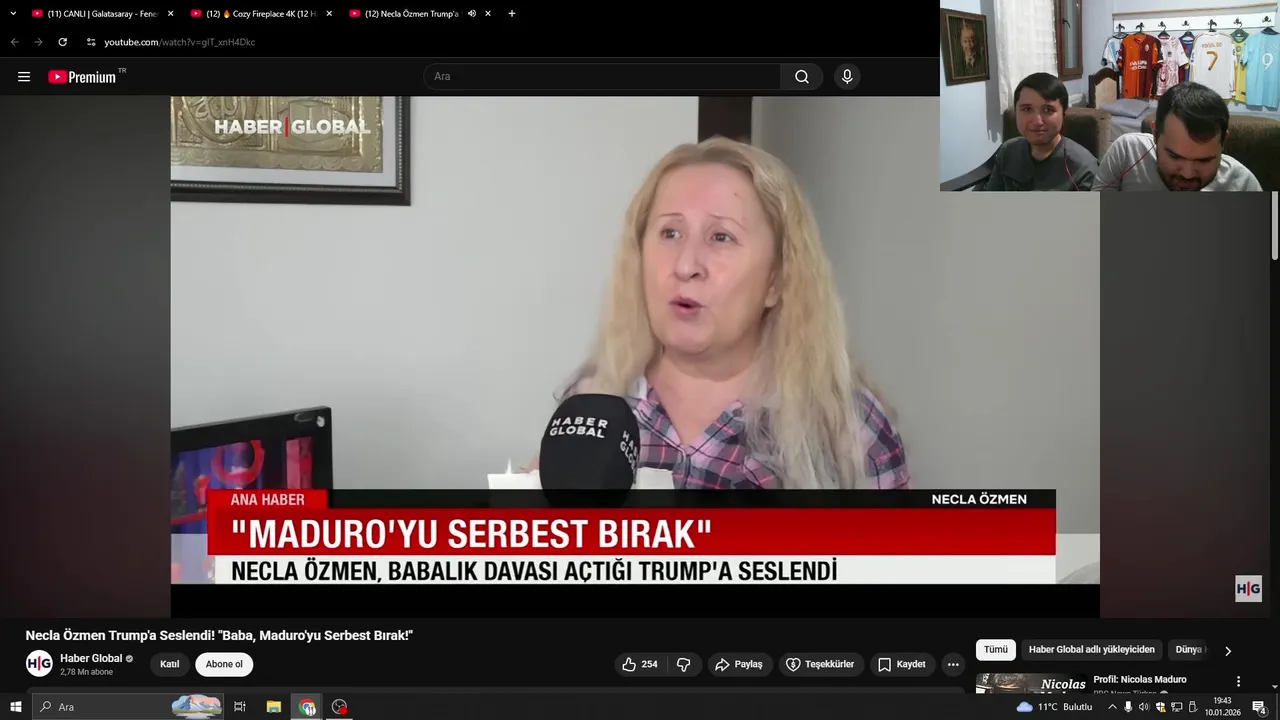
Task: Open the red recorder app on the taskbar
Action: coord(340,707)
